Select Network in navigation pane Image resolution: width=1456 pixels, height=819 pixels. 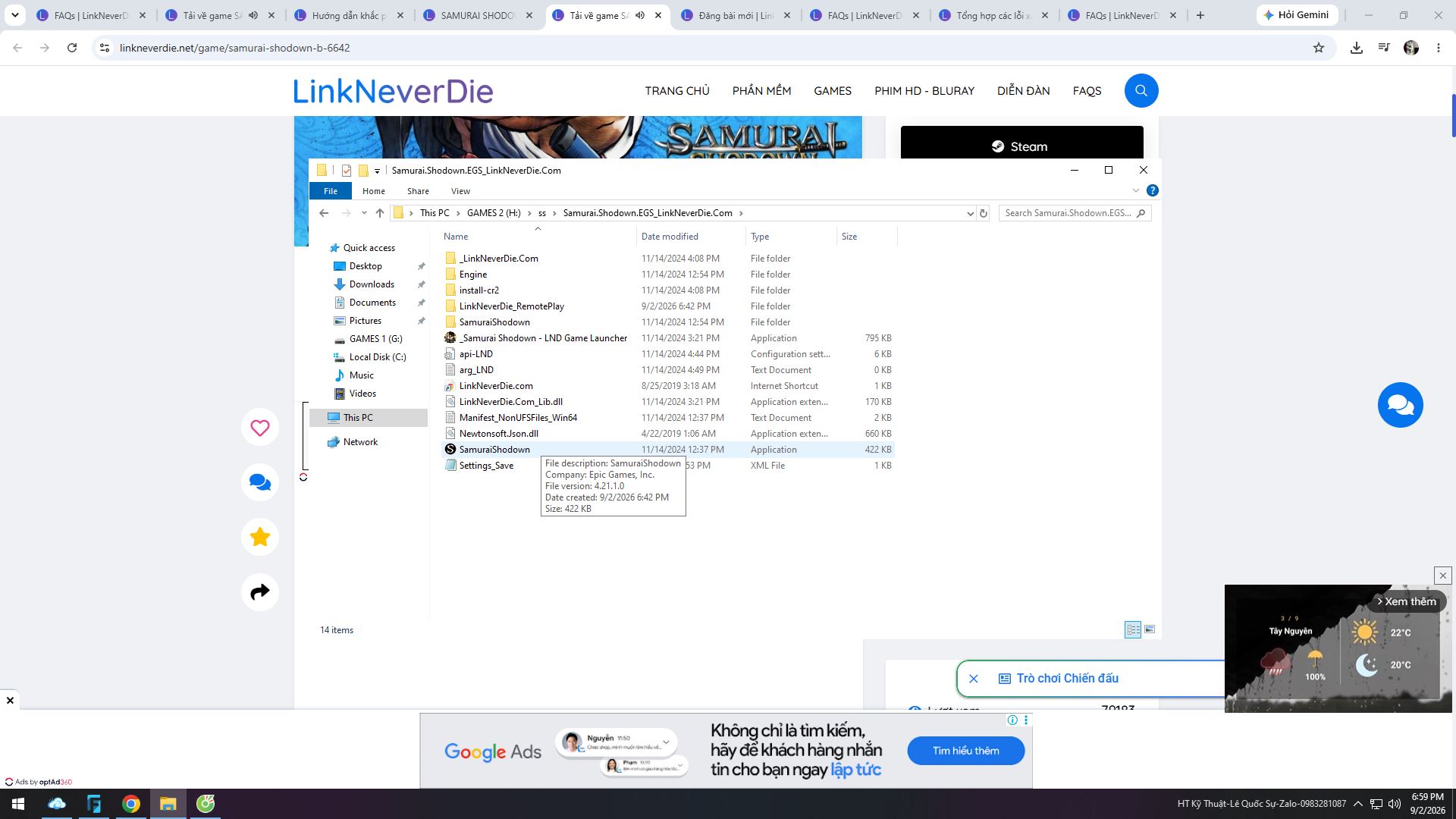pos(360,442)
